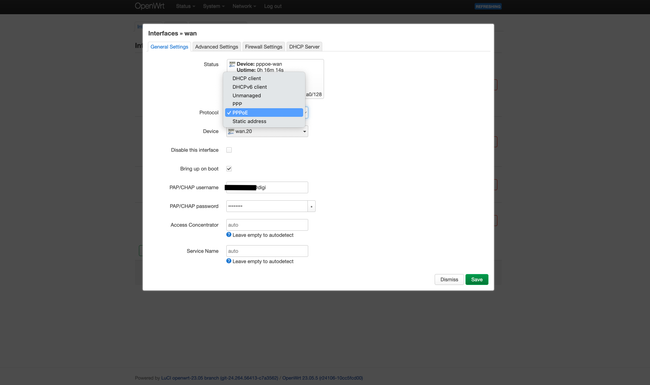
Task: Click the Access Concentrator input field
Action: click(267, 225)
